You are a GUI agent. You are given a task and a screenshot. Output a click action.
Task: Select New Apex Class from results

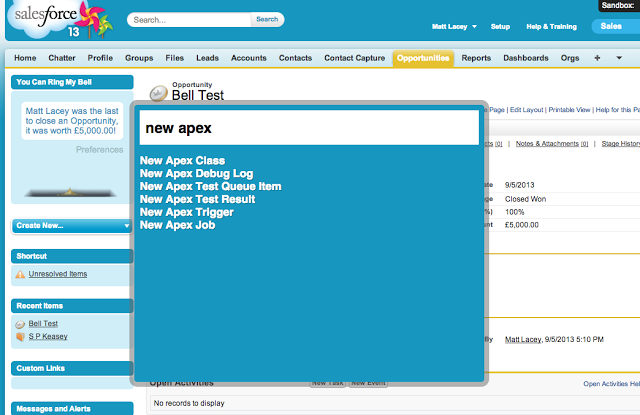183,160
